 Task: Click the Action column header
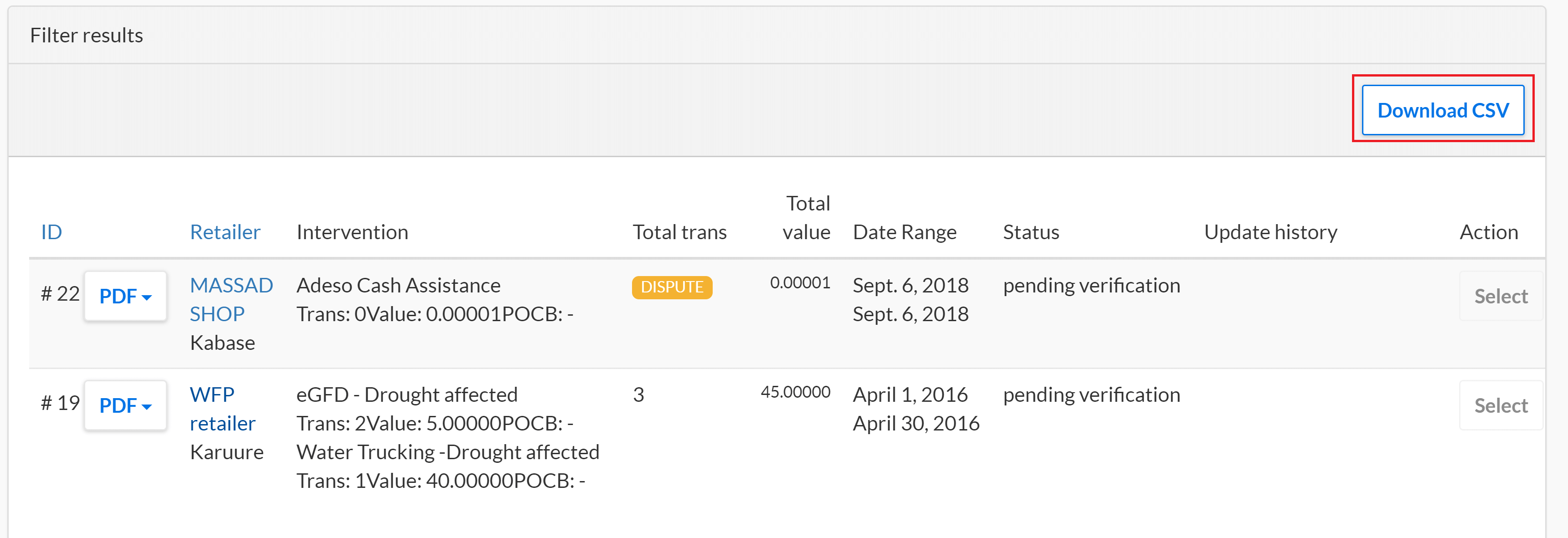coord(1488,232)
